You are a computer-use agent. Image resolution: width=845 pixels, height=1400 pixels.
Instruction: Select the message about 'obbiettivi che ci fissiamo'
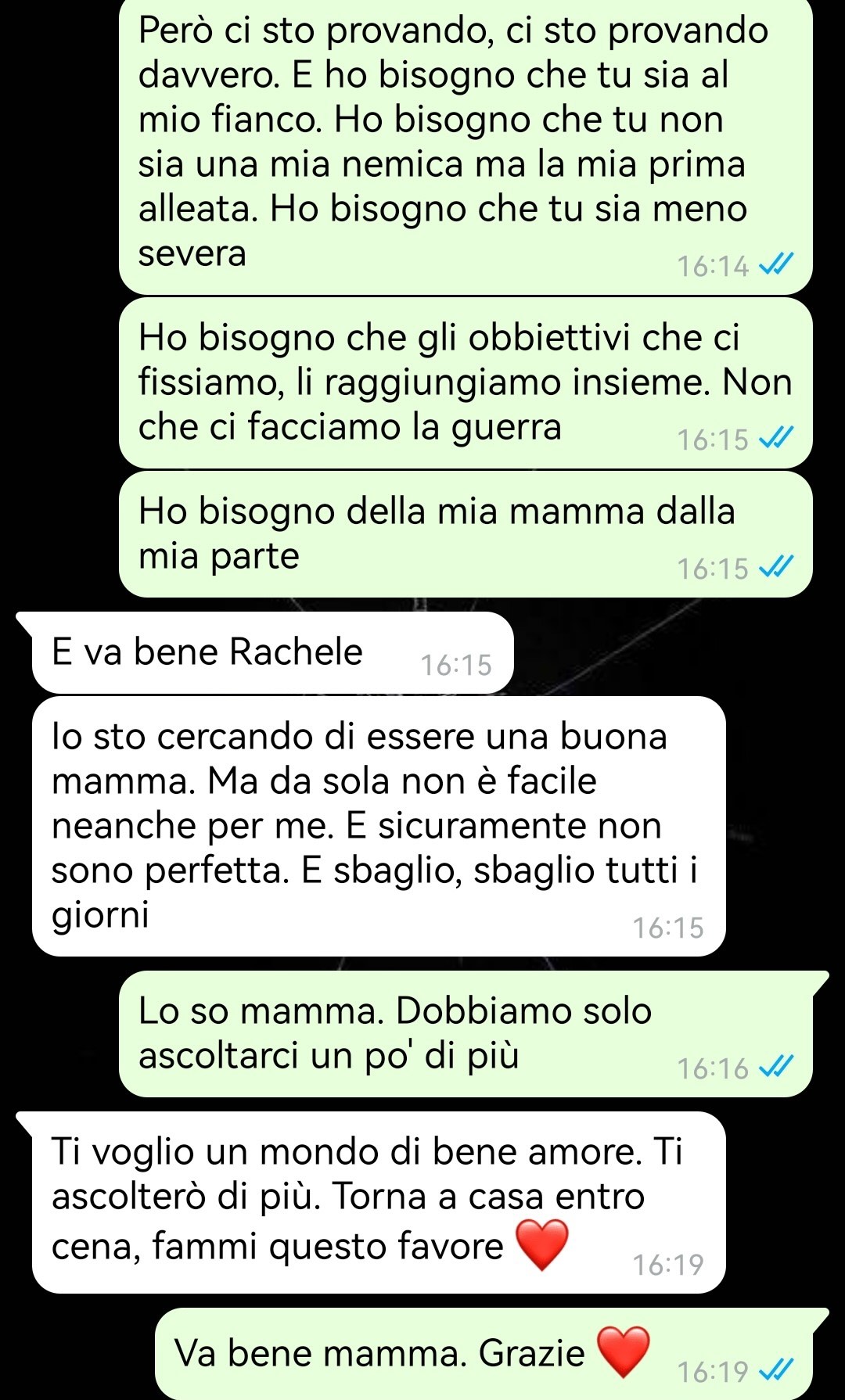pyautogui.click(x=466, y=383)
